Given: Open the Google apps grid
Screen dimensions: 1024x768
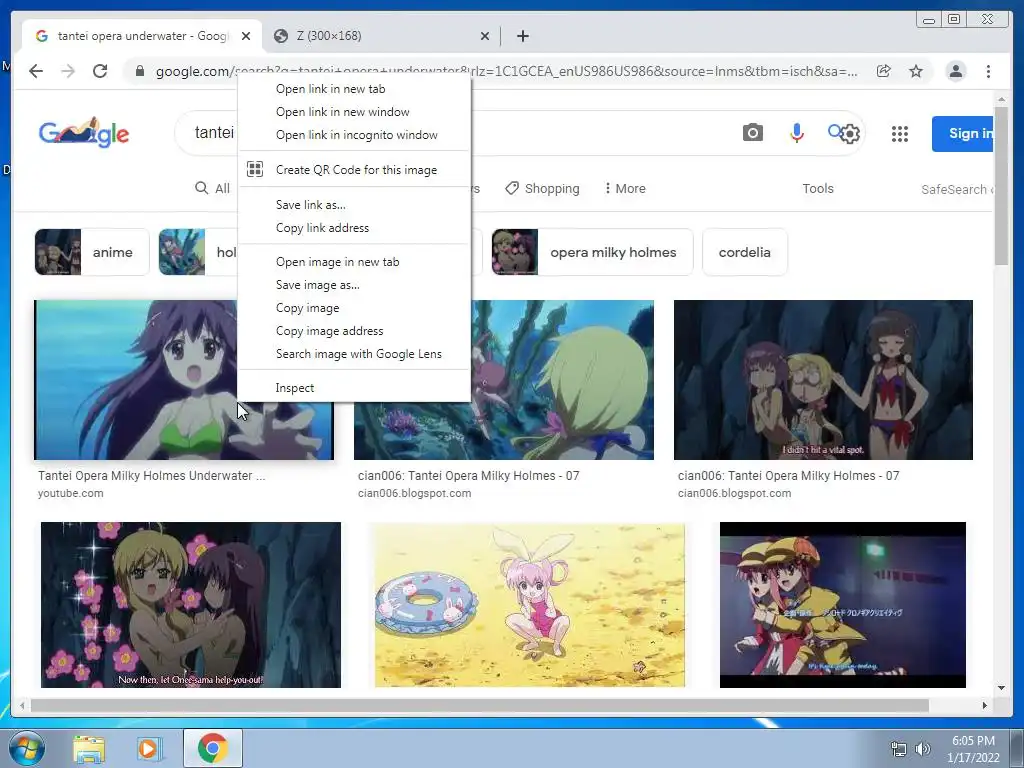Looking at the screenshot, I should point(900,134).
